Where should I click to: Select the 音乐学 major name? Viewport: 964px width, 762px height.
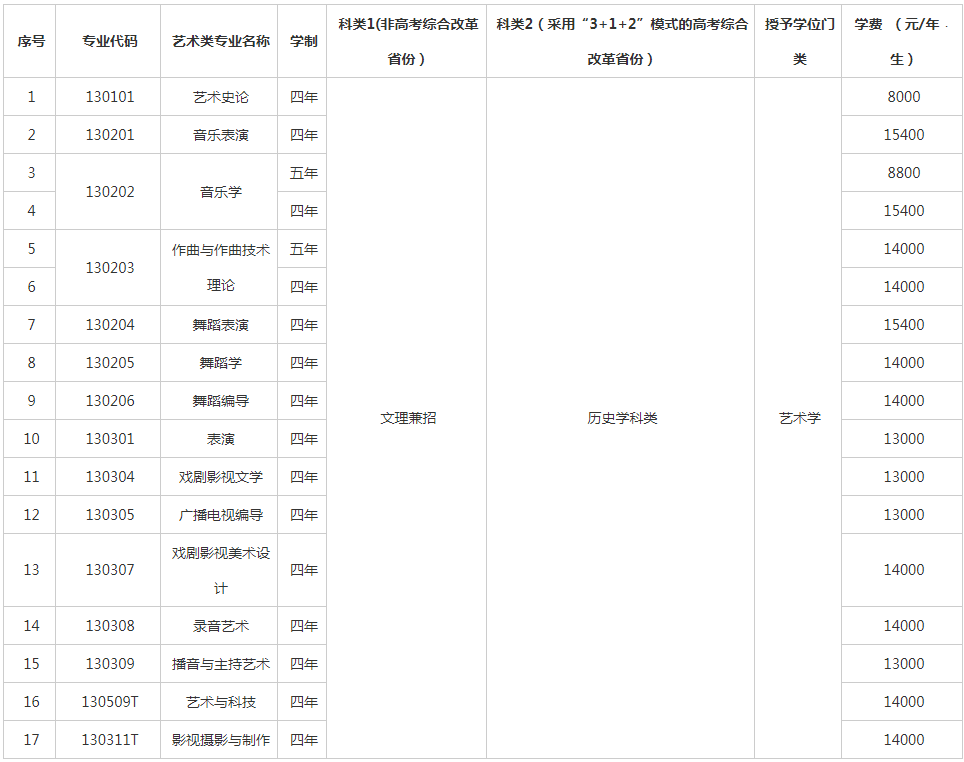coord(221,192)
